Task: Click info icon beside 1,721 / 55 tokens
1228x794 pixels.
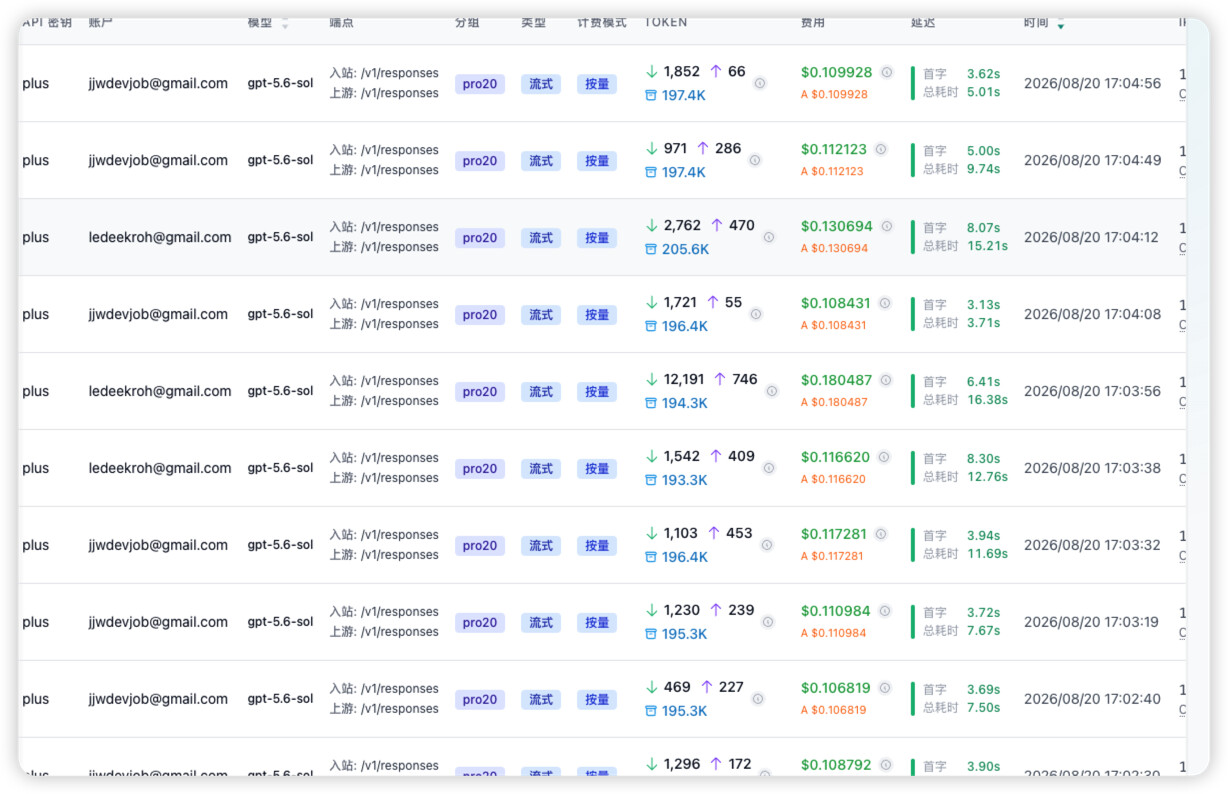Action: pyautogui.click(x=756, y=314)
